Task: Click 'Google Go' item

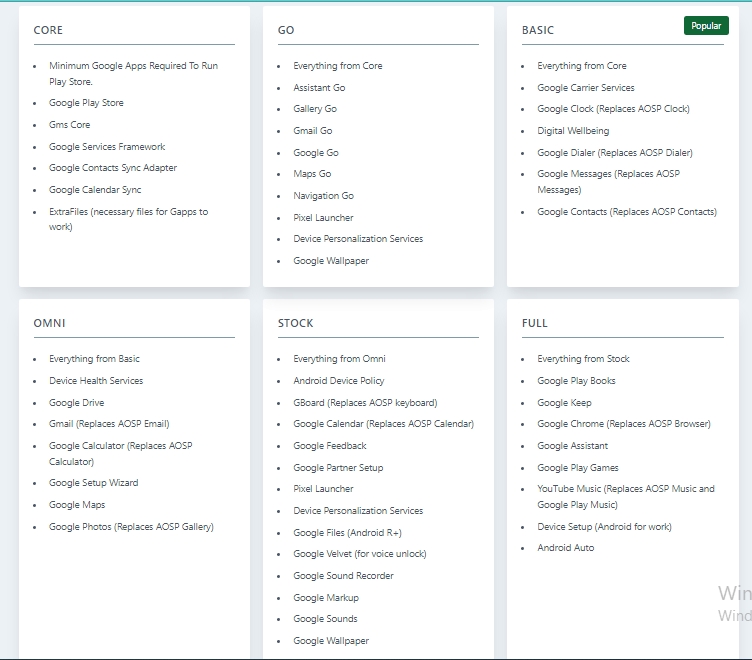Action: click(x=316, y=153)
